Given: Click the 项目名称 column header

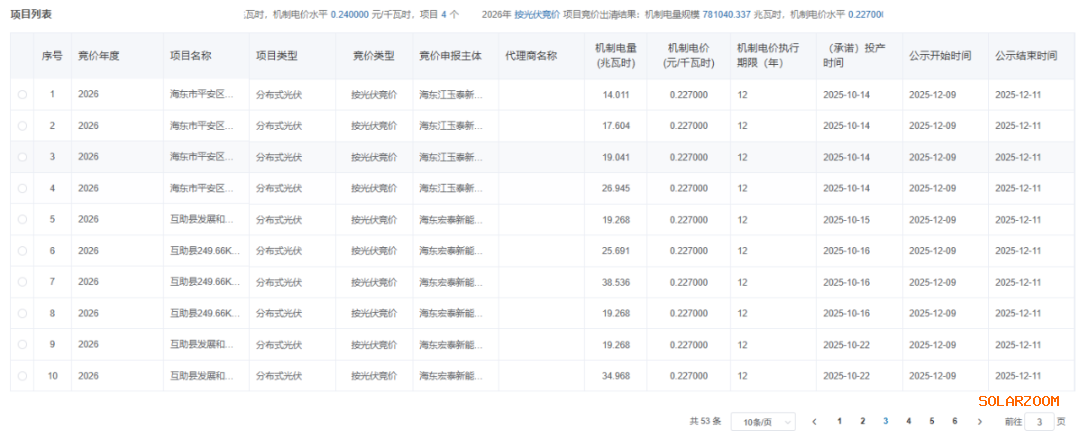Looking at the screenshot, I should click(190, 56).
